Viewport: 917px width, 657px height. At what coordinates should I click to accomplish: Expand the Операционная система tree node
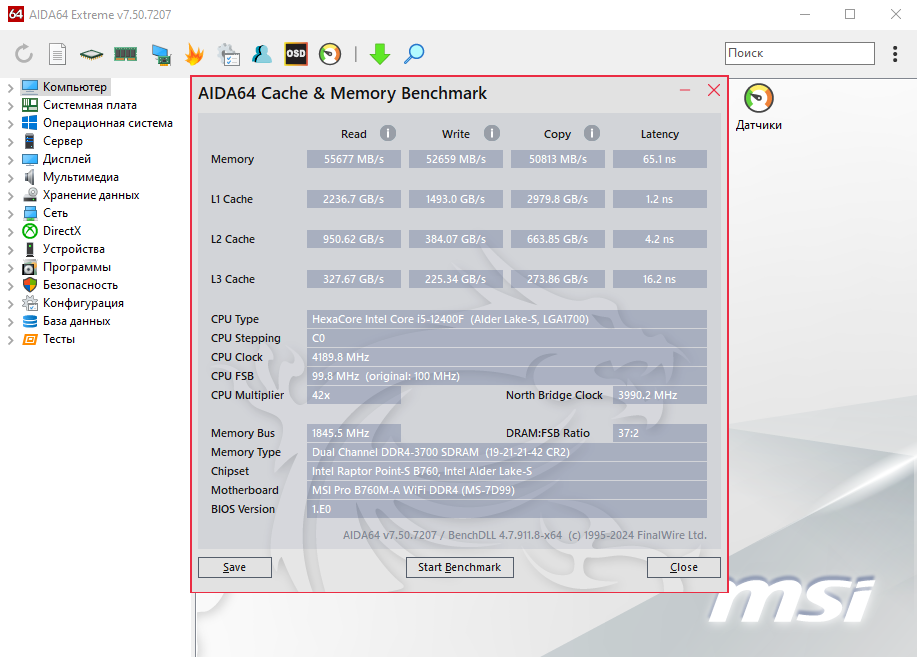pos(11,124)
